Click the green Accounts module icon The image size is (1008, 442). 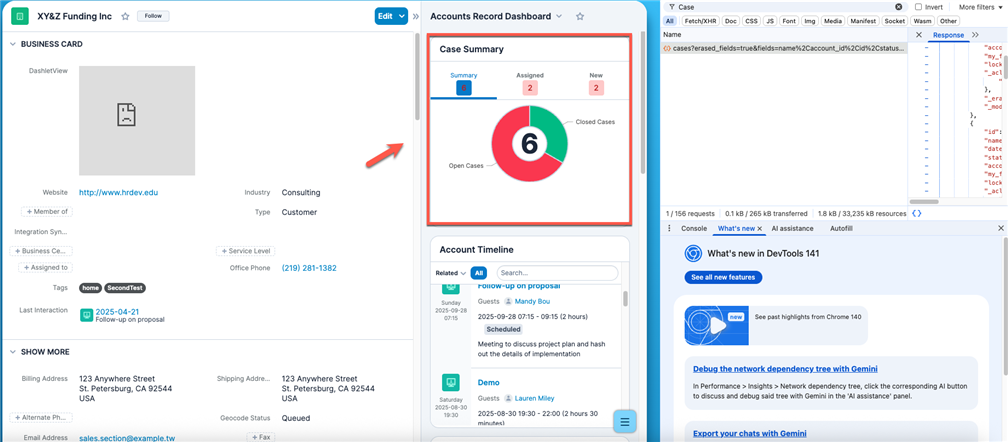pos(19,16)
